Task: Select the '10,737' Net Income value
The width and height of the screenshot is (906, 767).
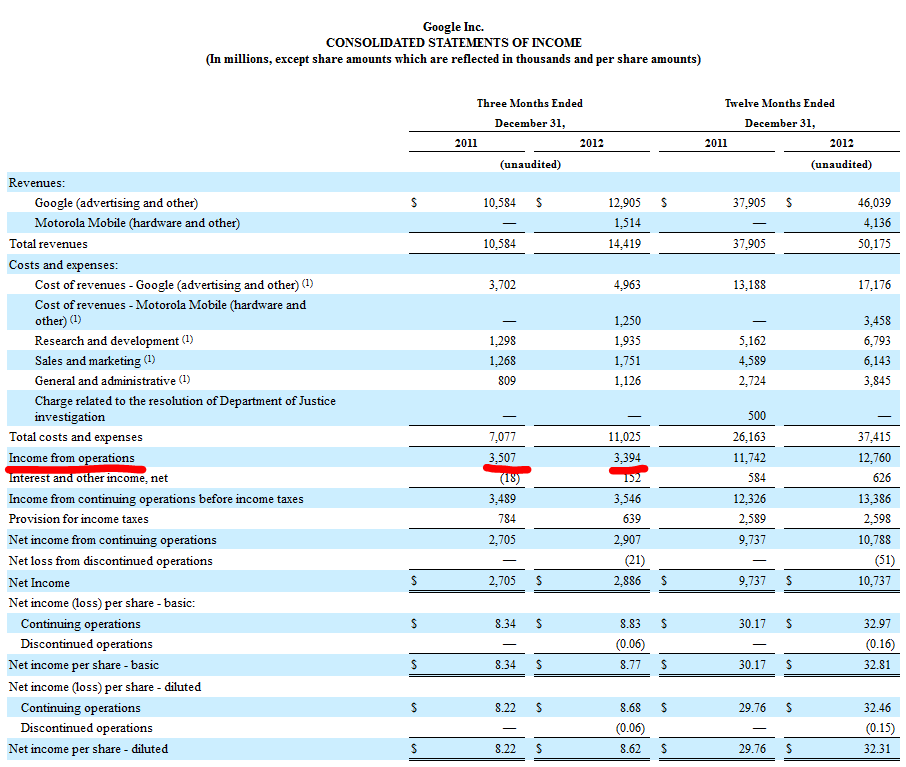Action: [x=874, y=581]
